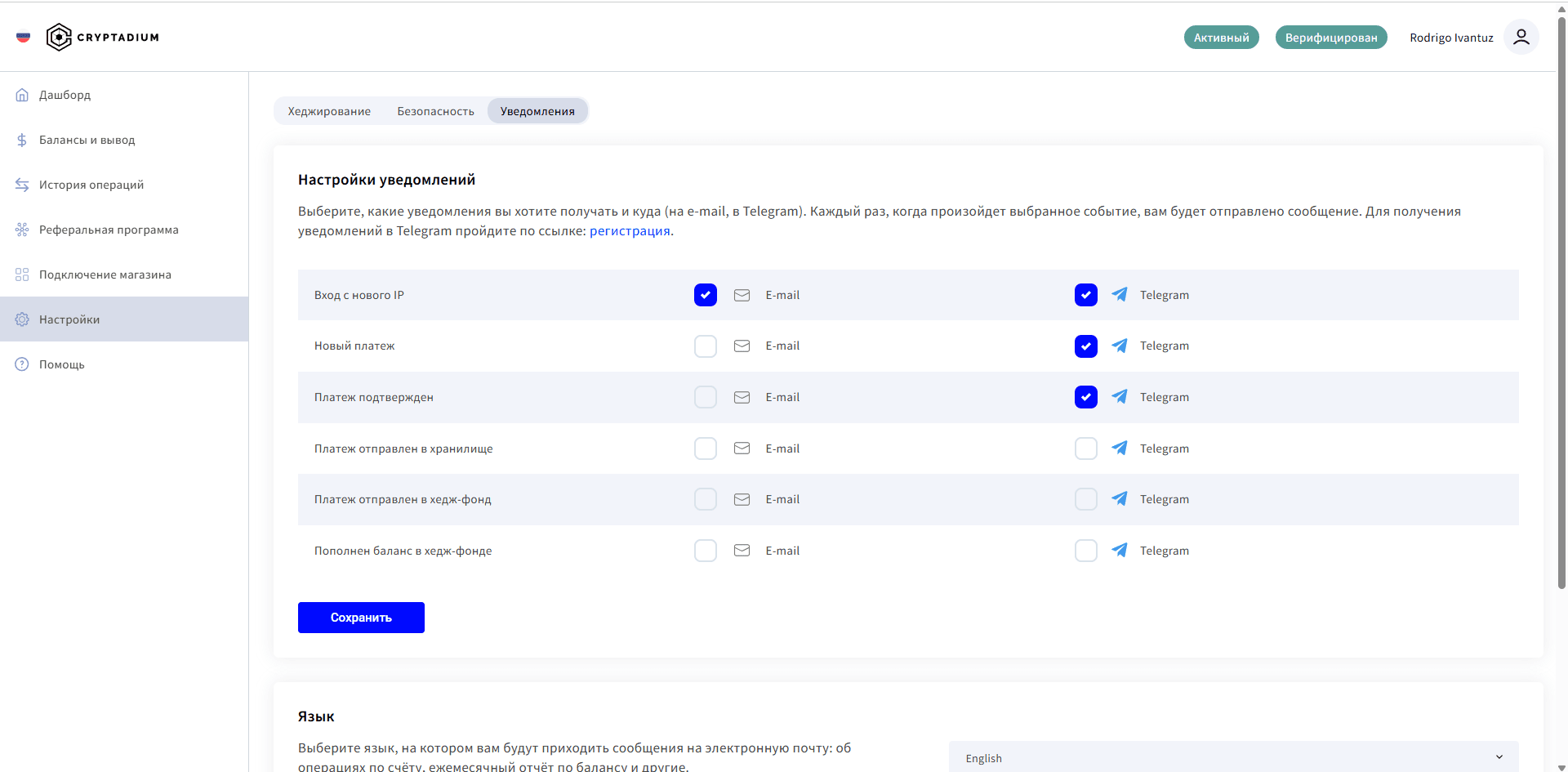Uncheck Telegram for Платеж подтвержден

[x=1086, y=397]
